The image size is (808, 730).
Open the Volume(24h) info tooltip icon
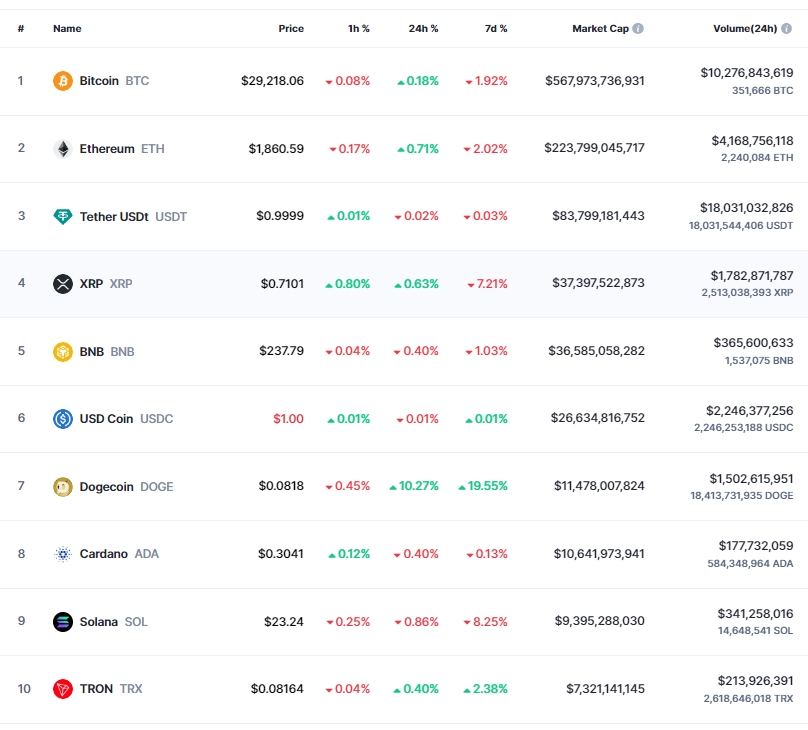786,28
